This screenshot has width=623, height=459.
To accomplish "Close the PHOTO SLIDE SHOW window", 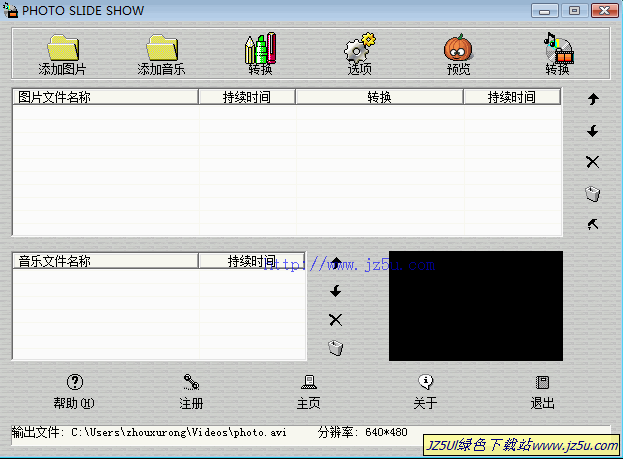I will tap(605, 11).
